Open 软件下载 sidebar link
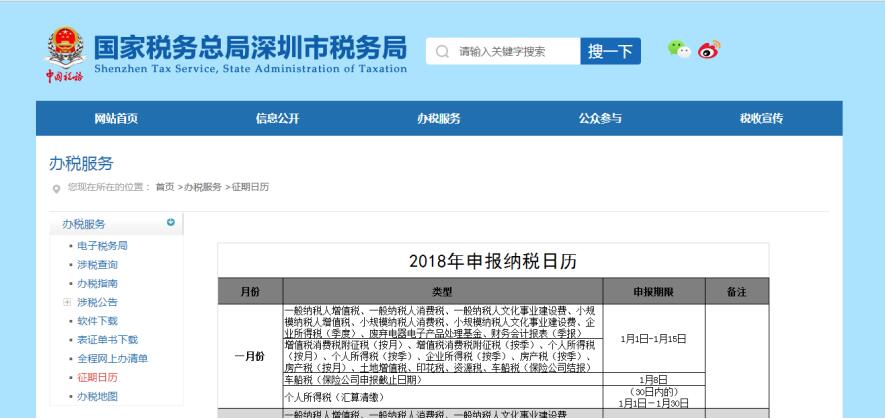This screenshot has width=886, height=419. (97, 321)
